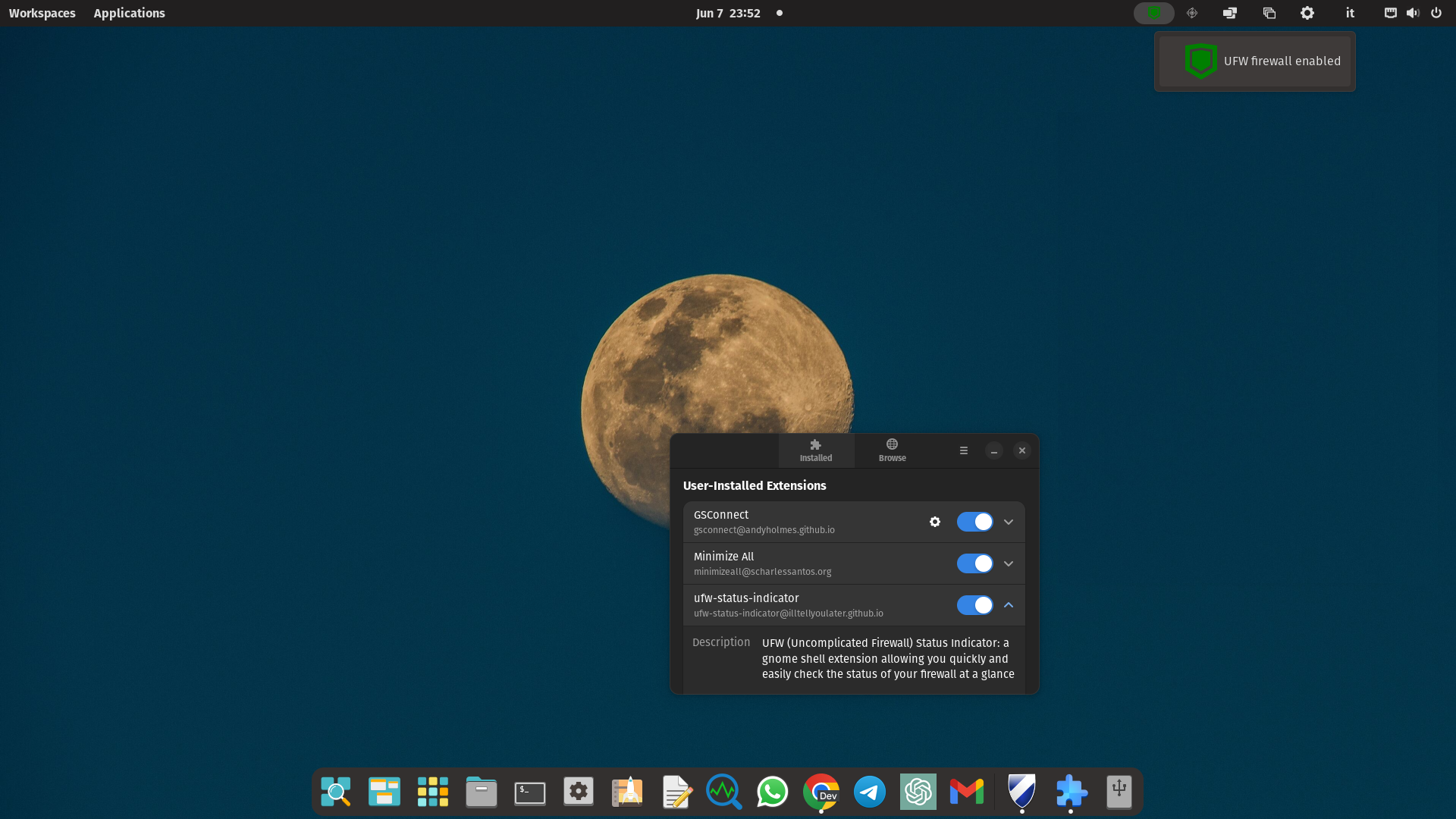
Task: Expand the GSConnect extension details
Action: [x=1009, y=522]
